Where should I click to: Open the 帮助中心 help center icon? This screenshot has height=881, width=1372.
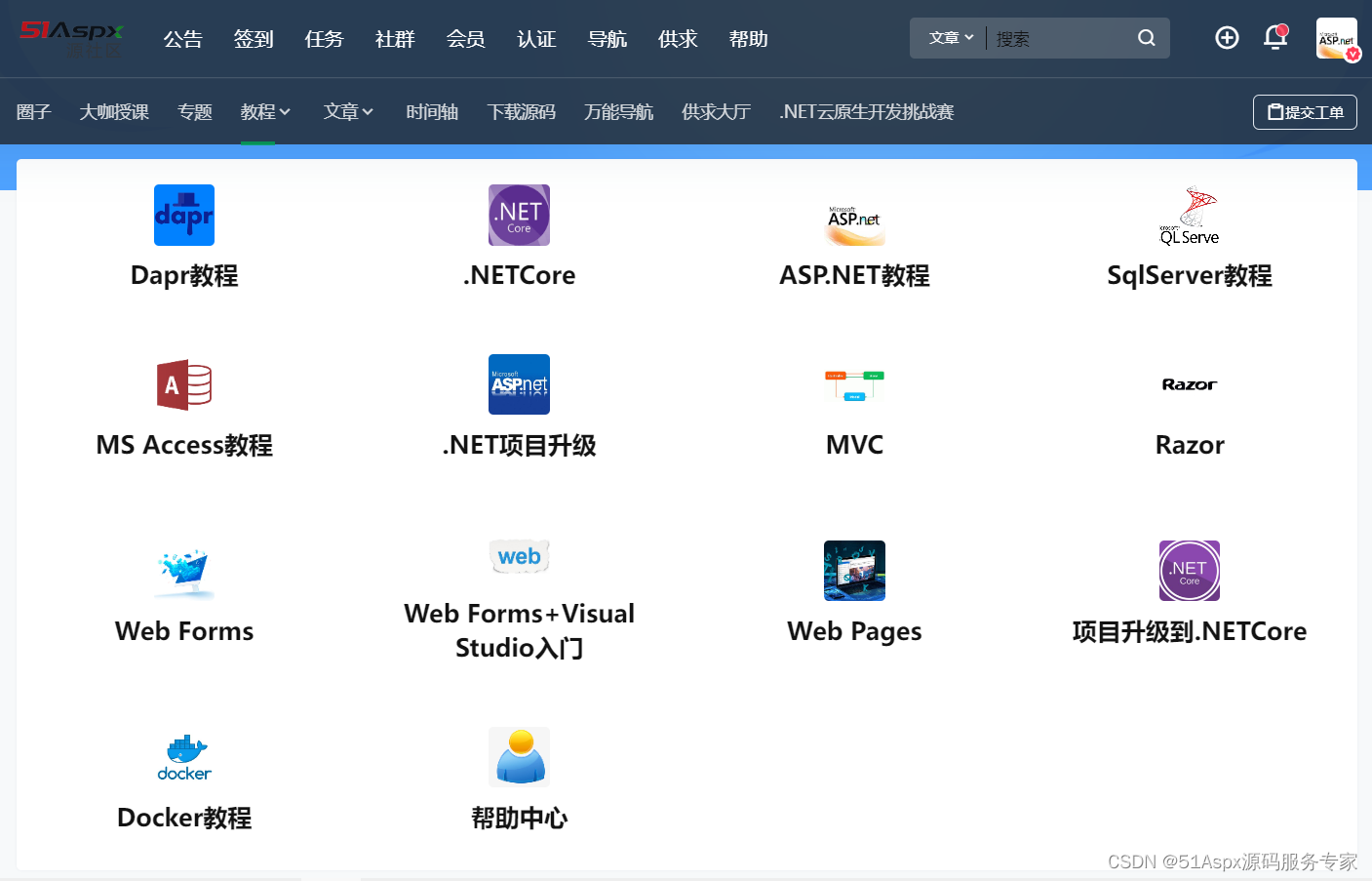[519, 756]
